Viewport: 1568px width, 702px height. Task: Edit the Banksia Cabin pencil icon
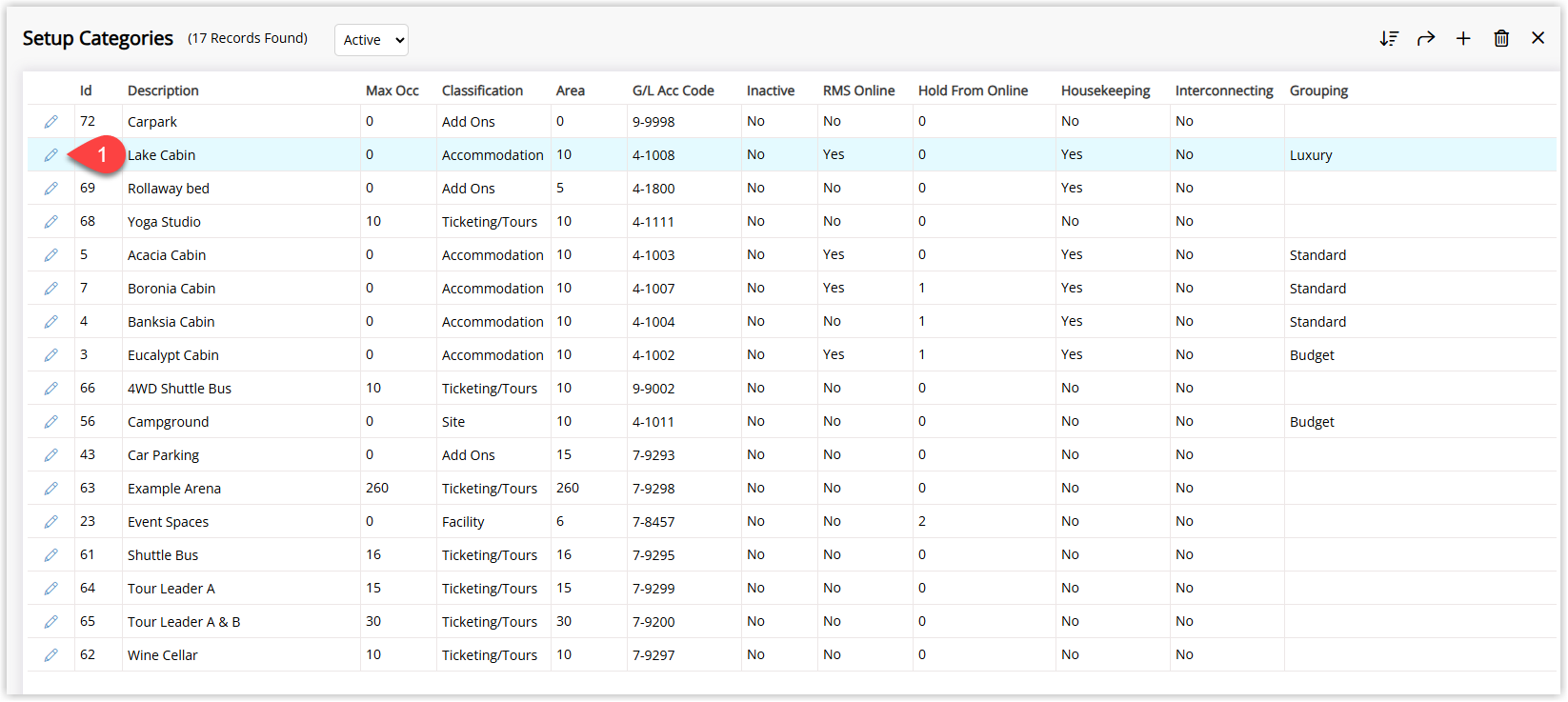pyautogui.click(x=51, y=322)
